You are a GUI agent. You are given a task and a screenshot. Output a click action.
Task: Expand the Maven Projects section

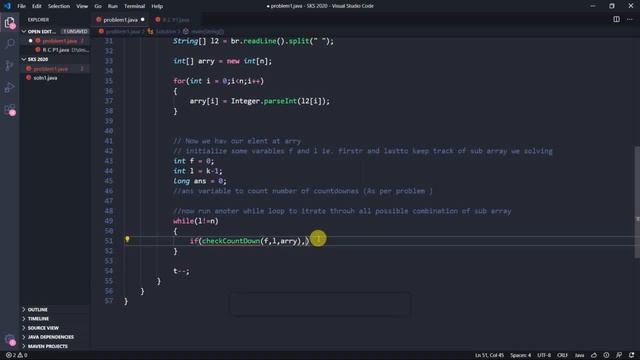tap(24, 346)
